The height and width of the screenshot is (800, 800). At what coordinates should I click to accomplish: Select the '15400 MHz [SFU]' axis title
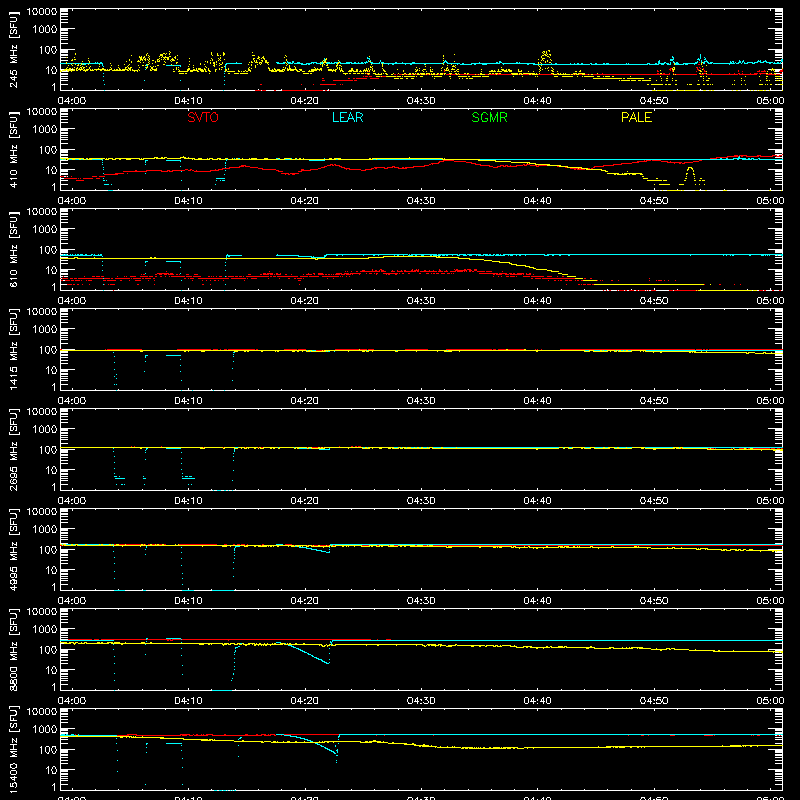13,749
